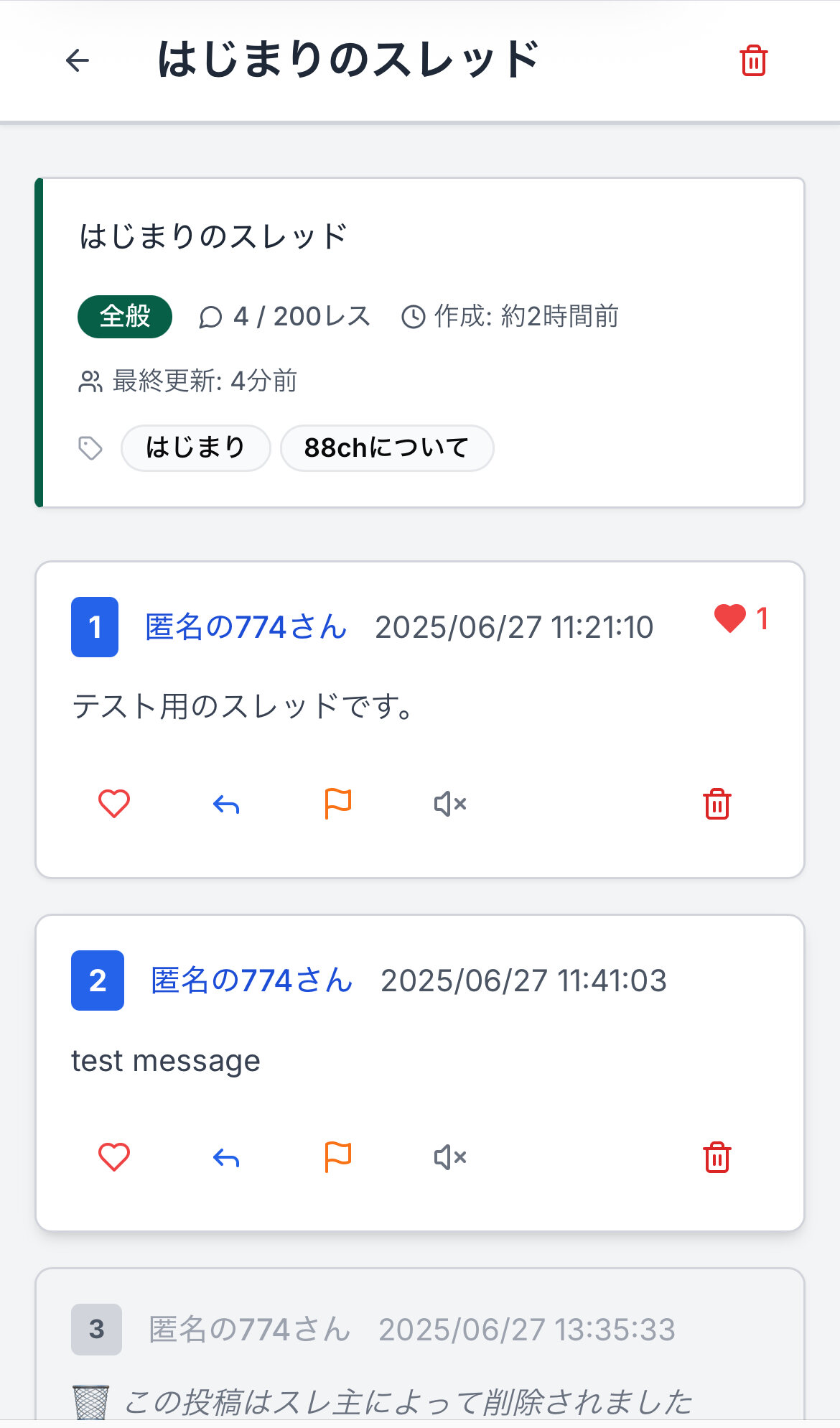Reply to post 2
This screenshot has height=1428, width=840.
coord(226,1158)
